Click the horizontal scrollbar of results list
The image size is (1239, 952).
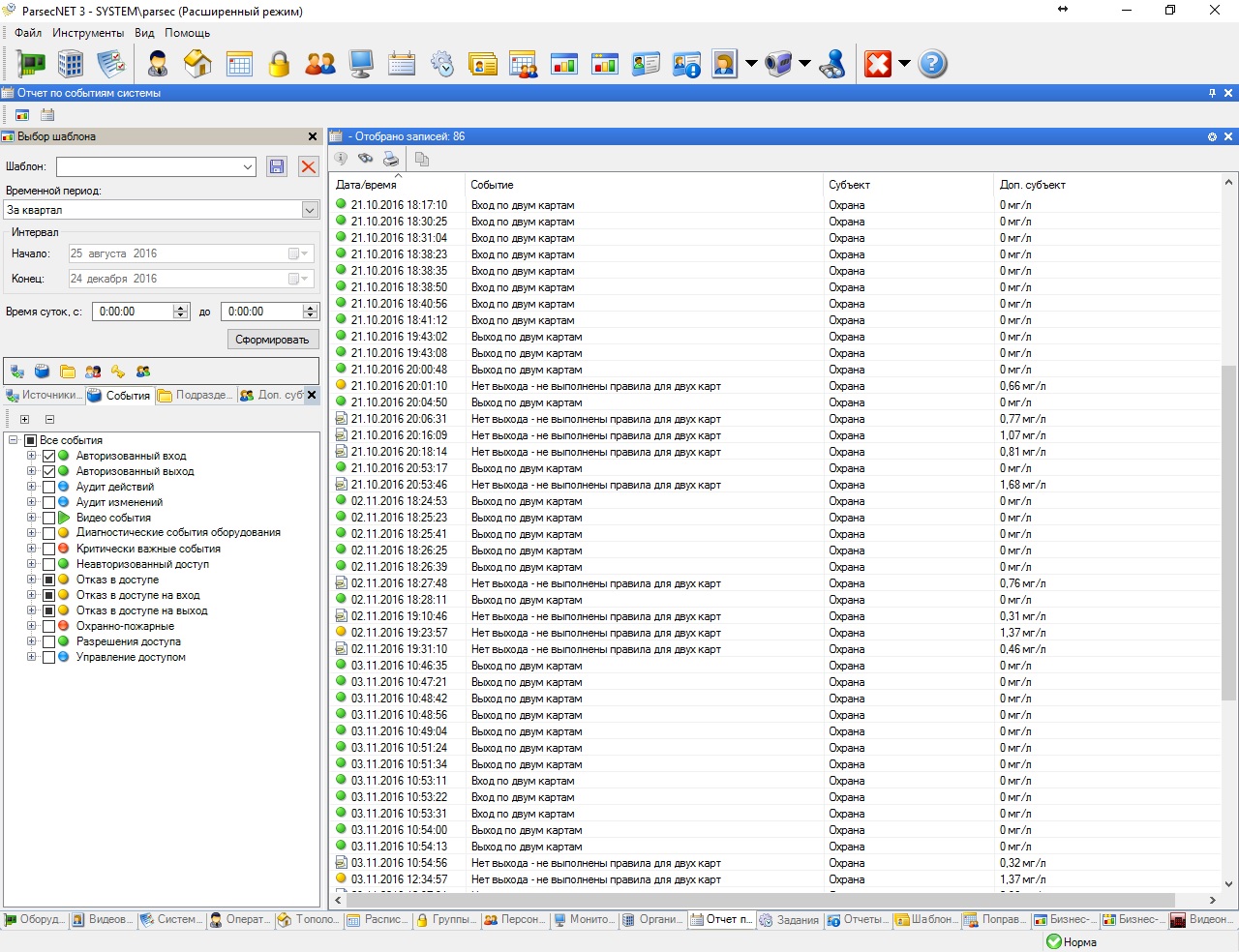[x=760, y=900]
